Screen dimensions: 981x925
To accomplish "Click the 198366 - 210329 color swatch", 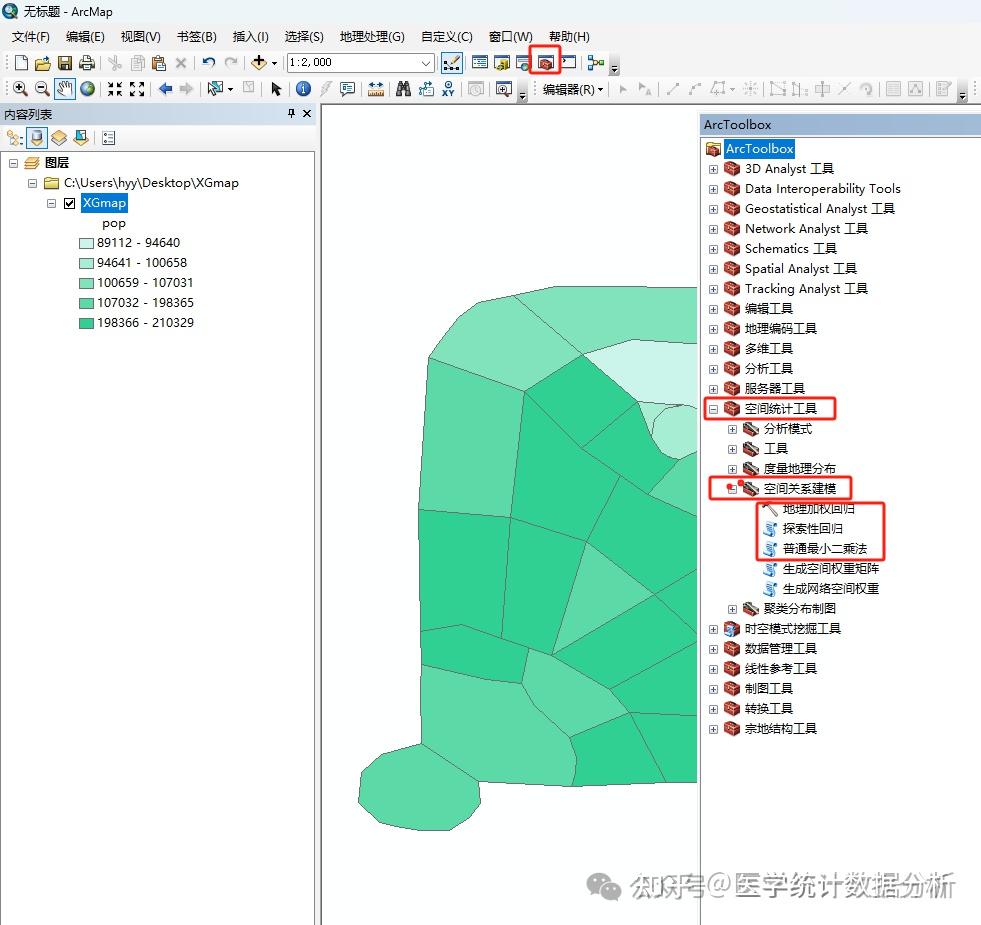I will 86,322.
